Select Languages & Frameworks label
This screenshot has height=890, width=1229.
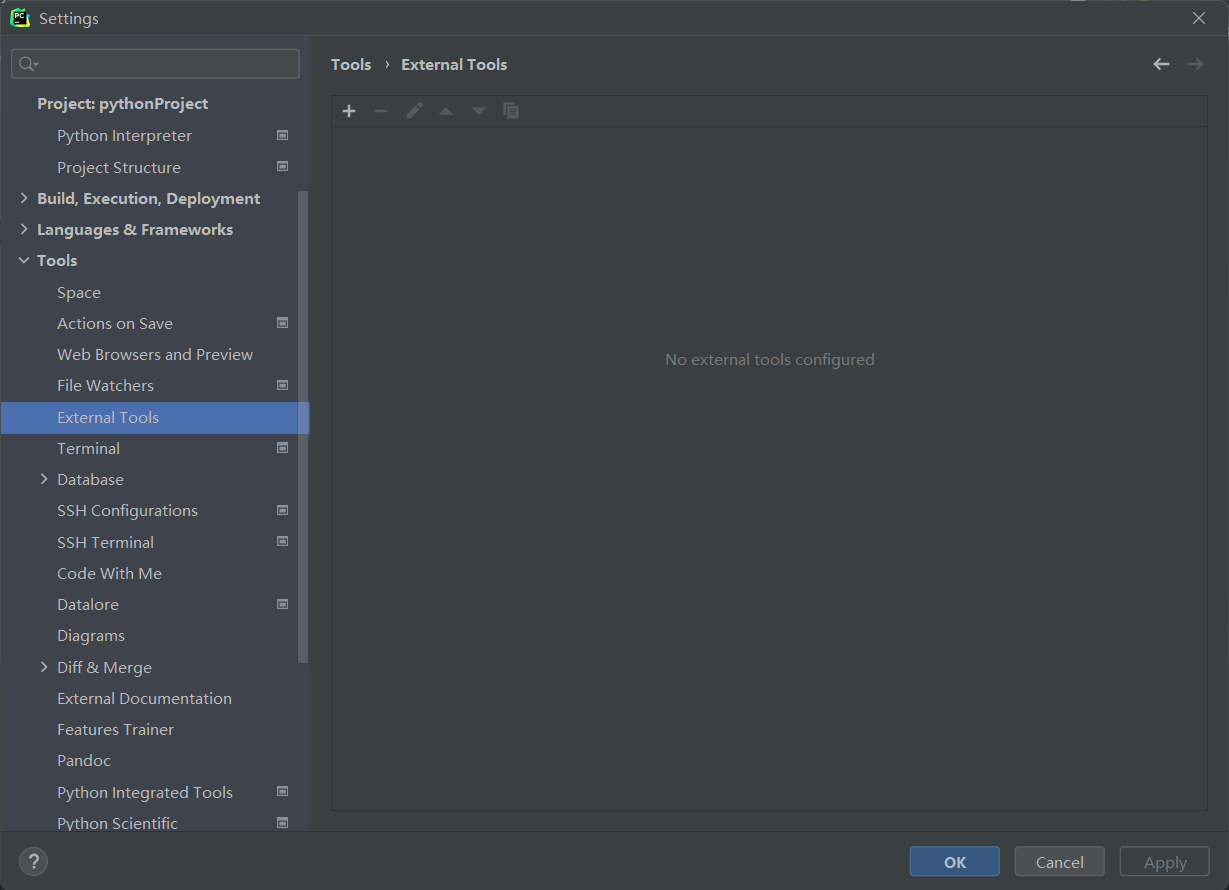pos(135,229)
